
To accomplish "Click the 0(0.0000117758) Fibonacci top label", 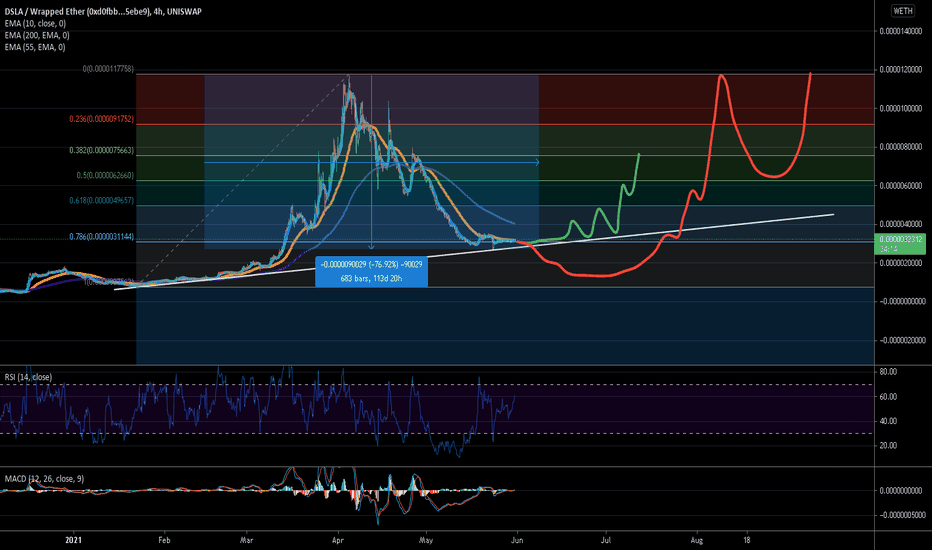I will (108, 69).
